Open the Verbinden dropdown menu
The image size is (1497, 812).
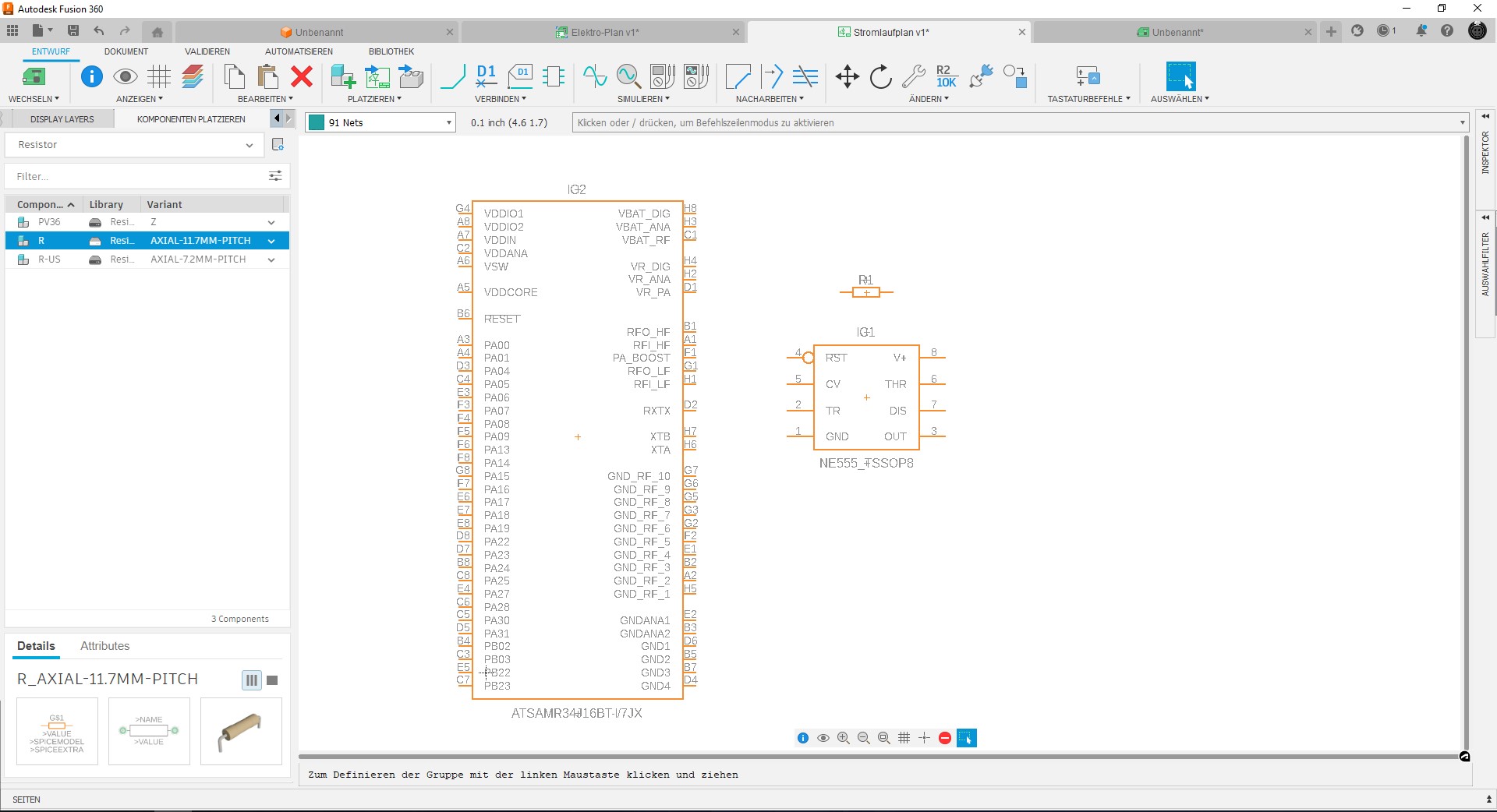(x=501, y=99)
